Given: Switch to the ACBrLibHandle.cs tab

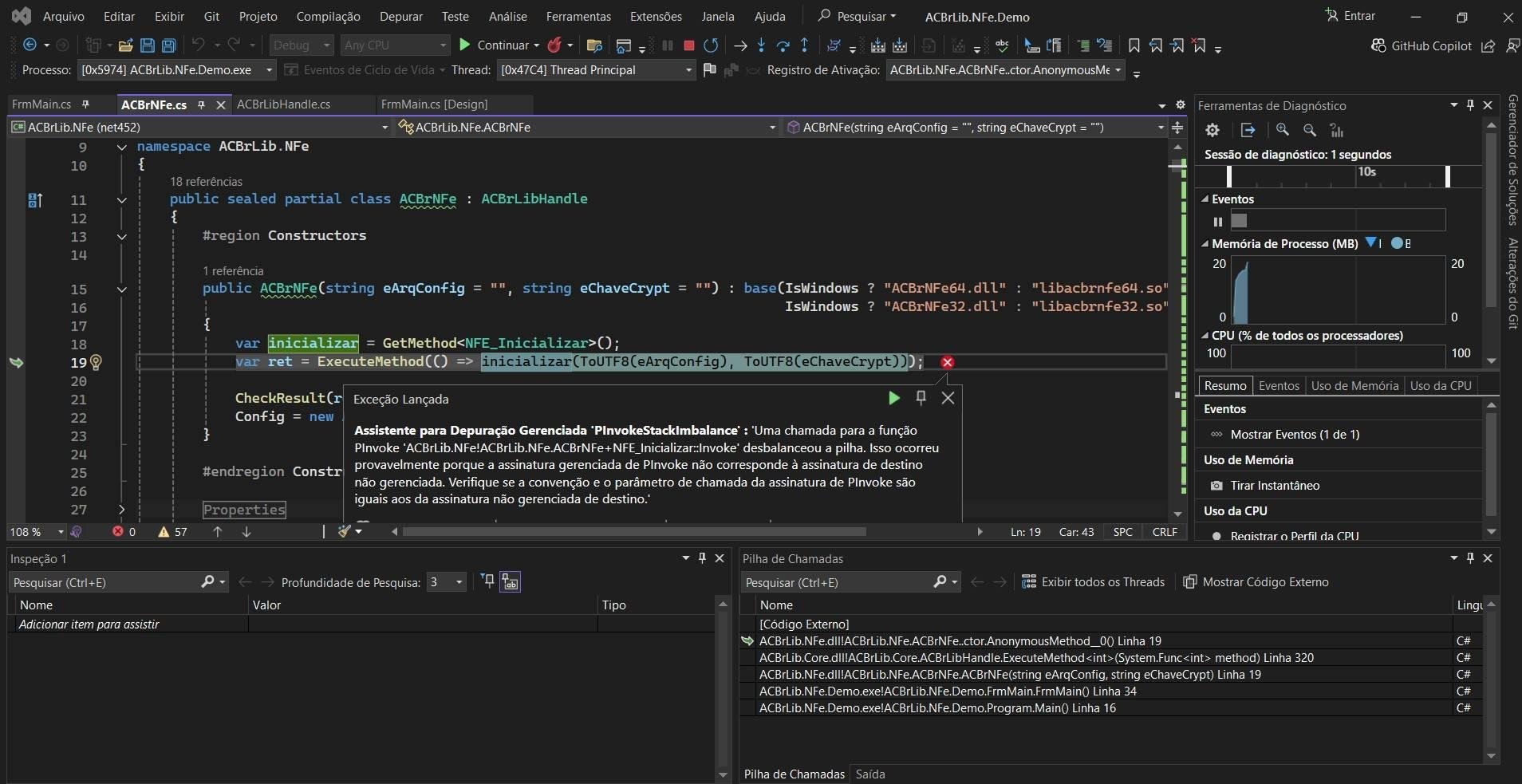Looking at the screenshot, I should click(x=283, y=104).
